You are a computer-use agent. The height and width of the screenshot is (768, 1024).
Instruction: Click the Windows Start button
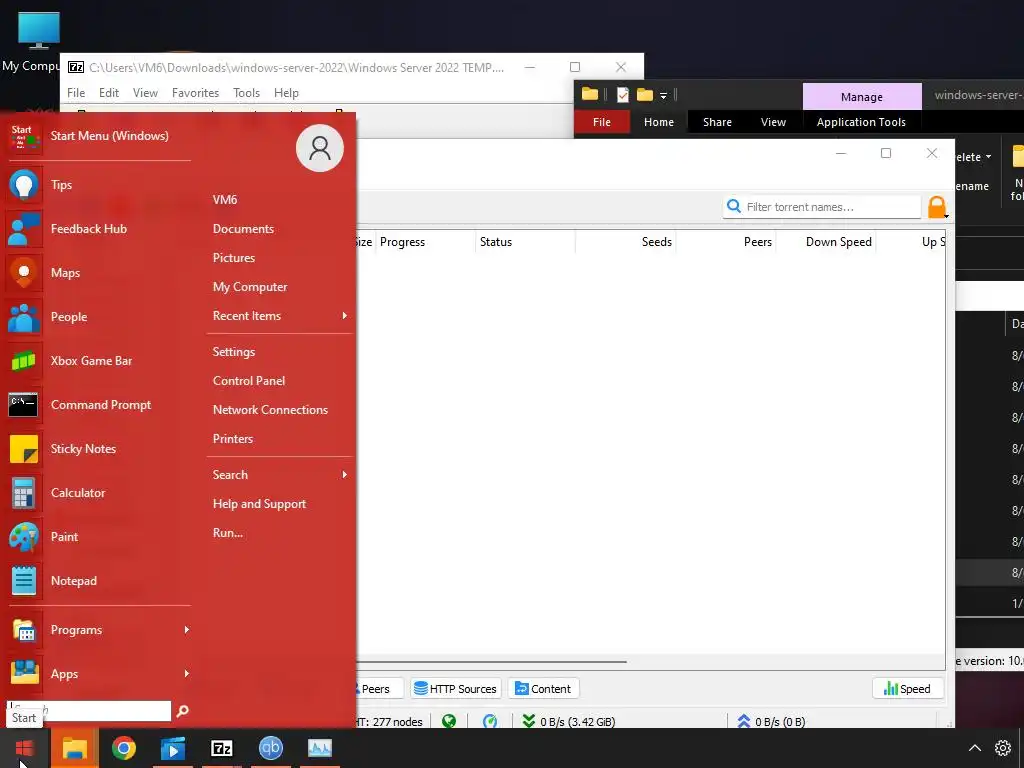(x=24, y=748)
